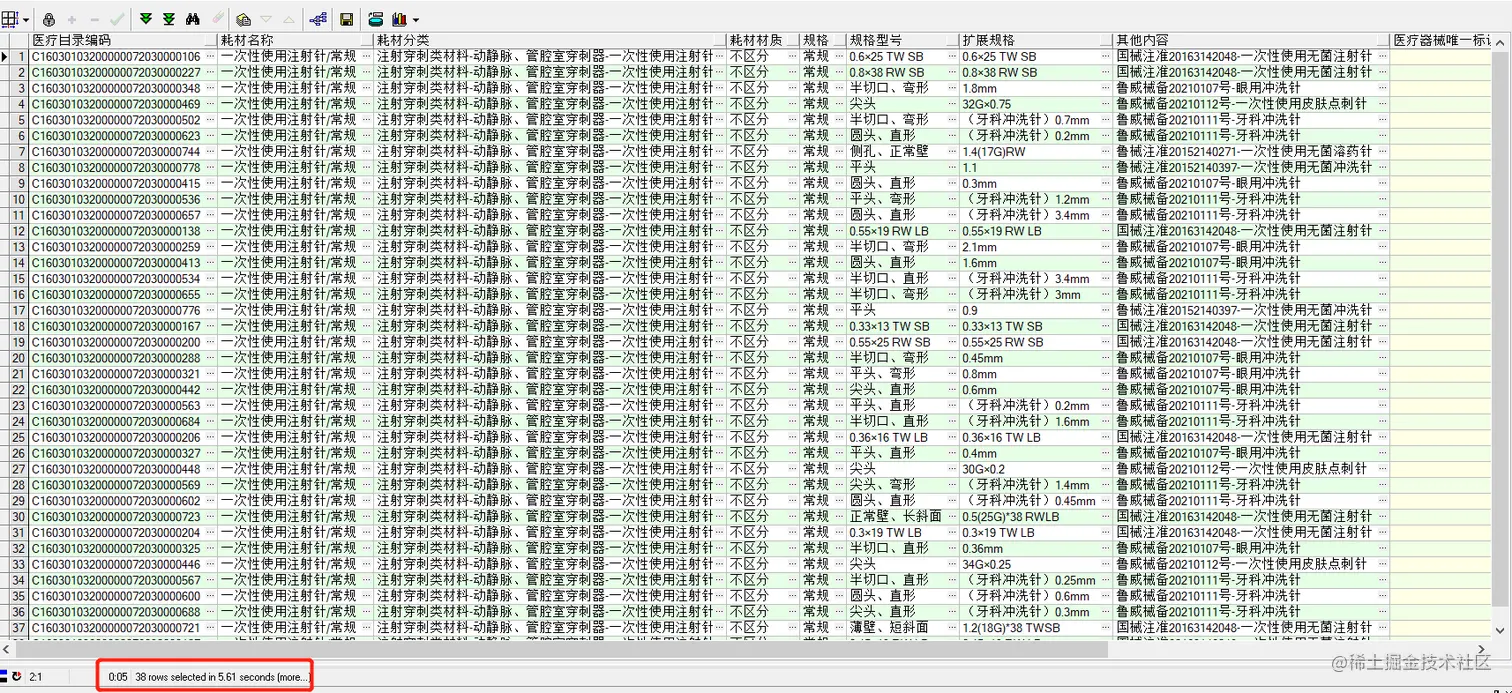The height and width of the screenshot is (693, 1512).
Task: Click the fetch last page icon
Action: (168, 18)
